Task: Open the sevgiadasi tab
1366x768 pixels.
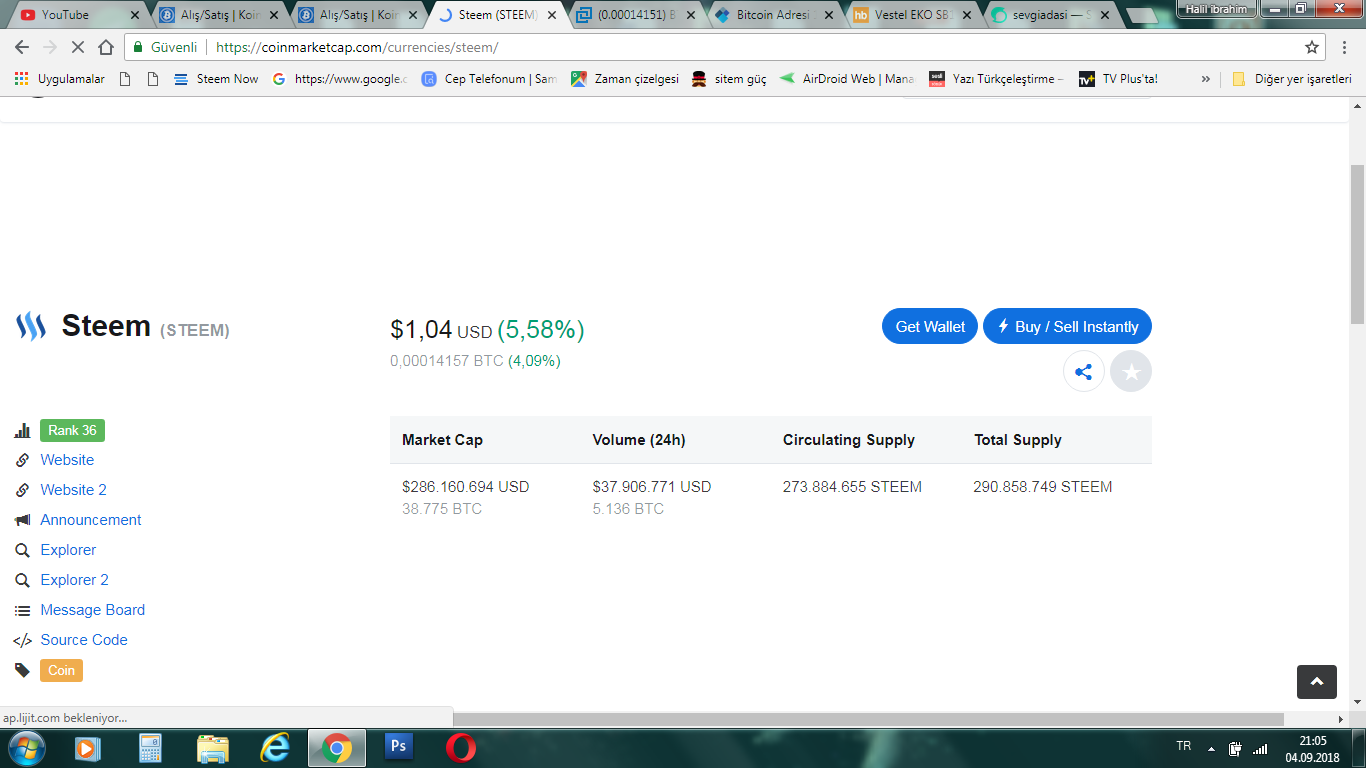Action: click(1052, 15)
